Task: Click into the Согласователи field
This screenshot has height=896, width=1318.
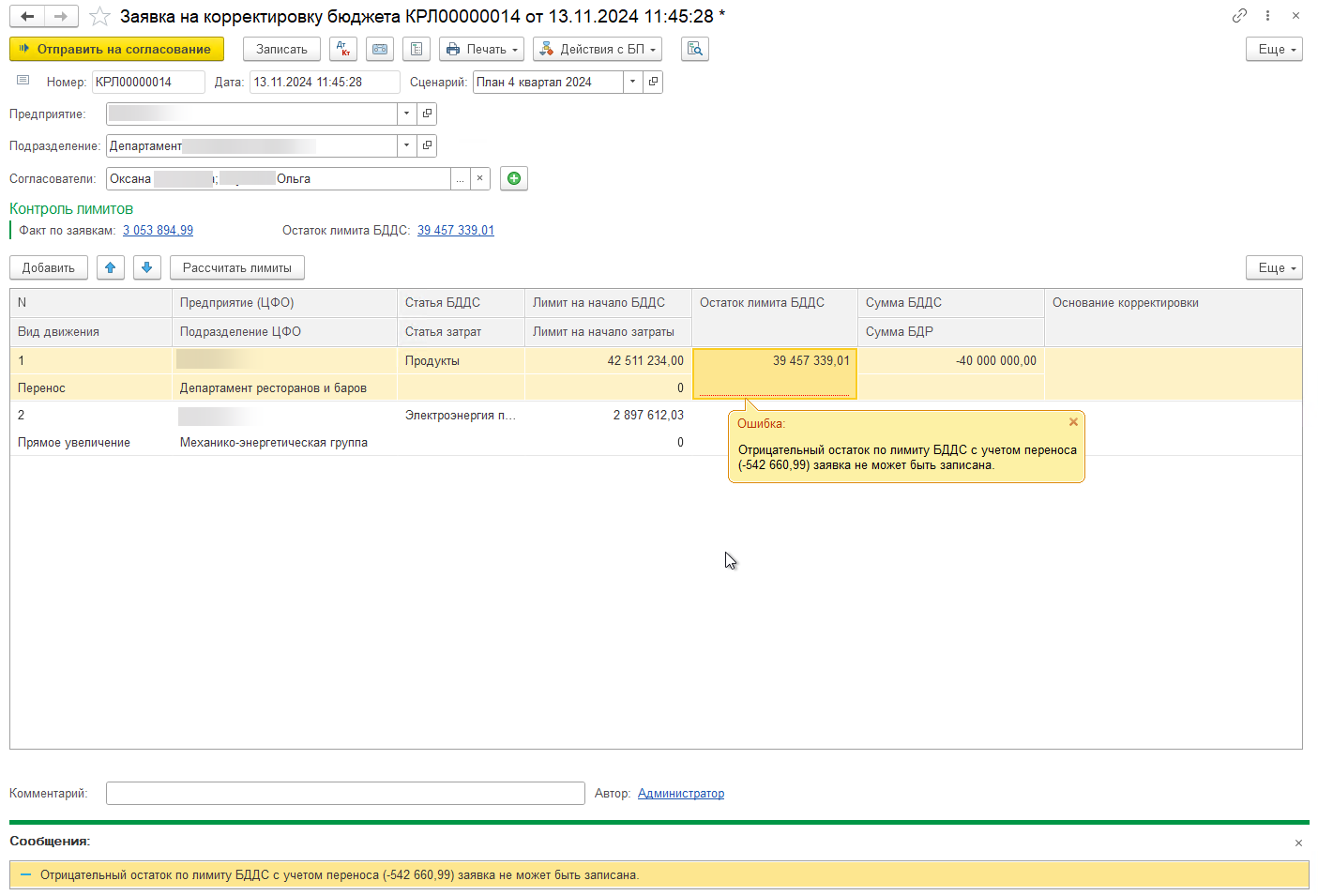Action: [279, 178]
